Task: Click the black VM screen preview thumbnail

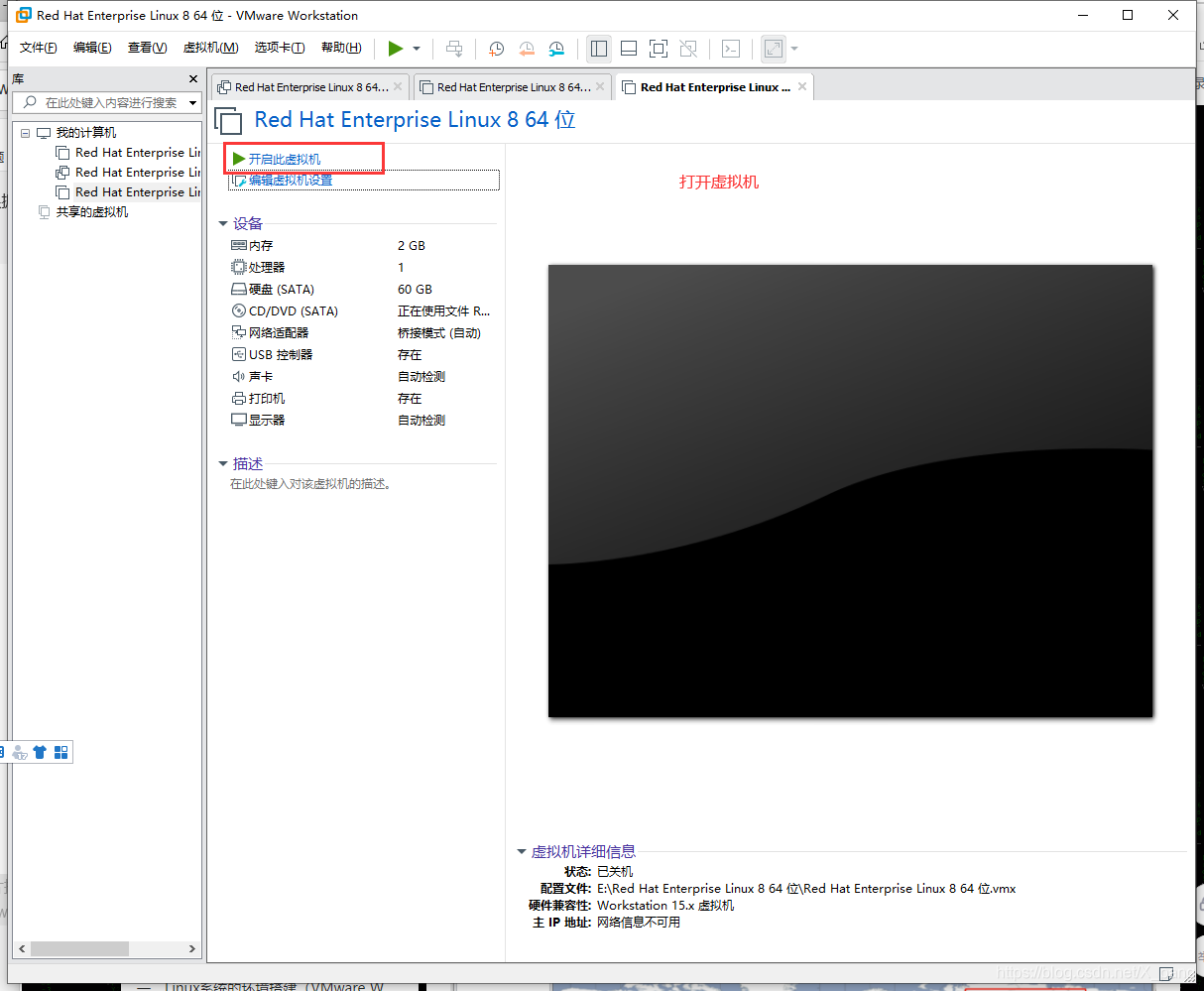Action: coord(851,491)
